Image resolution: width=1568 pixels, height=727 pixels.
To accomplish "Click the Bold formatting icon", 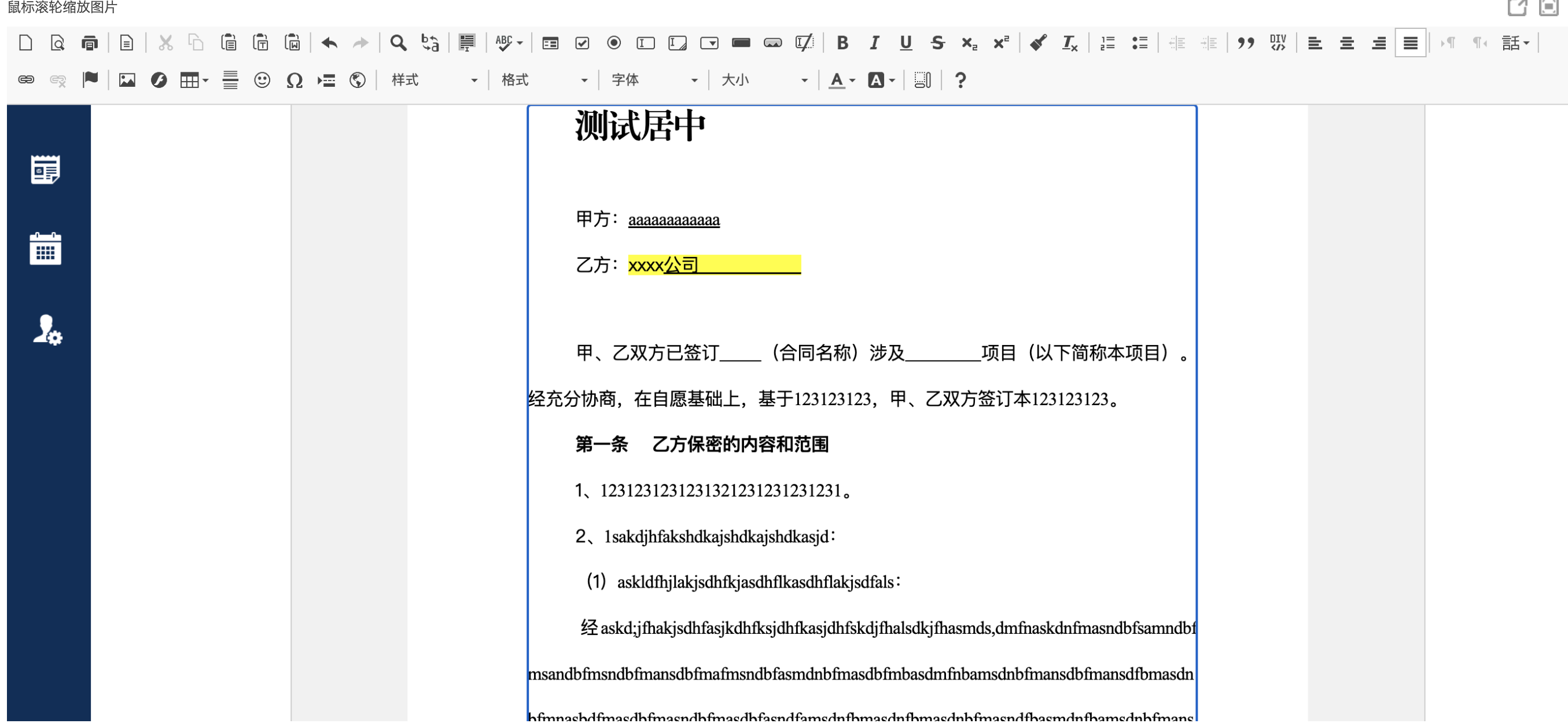I will 842,43.
